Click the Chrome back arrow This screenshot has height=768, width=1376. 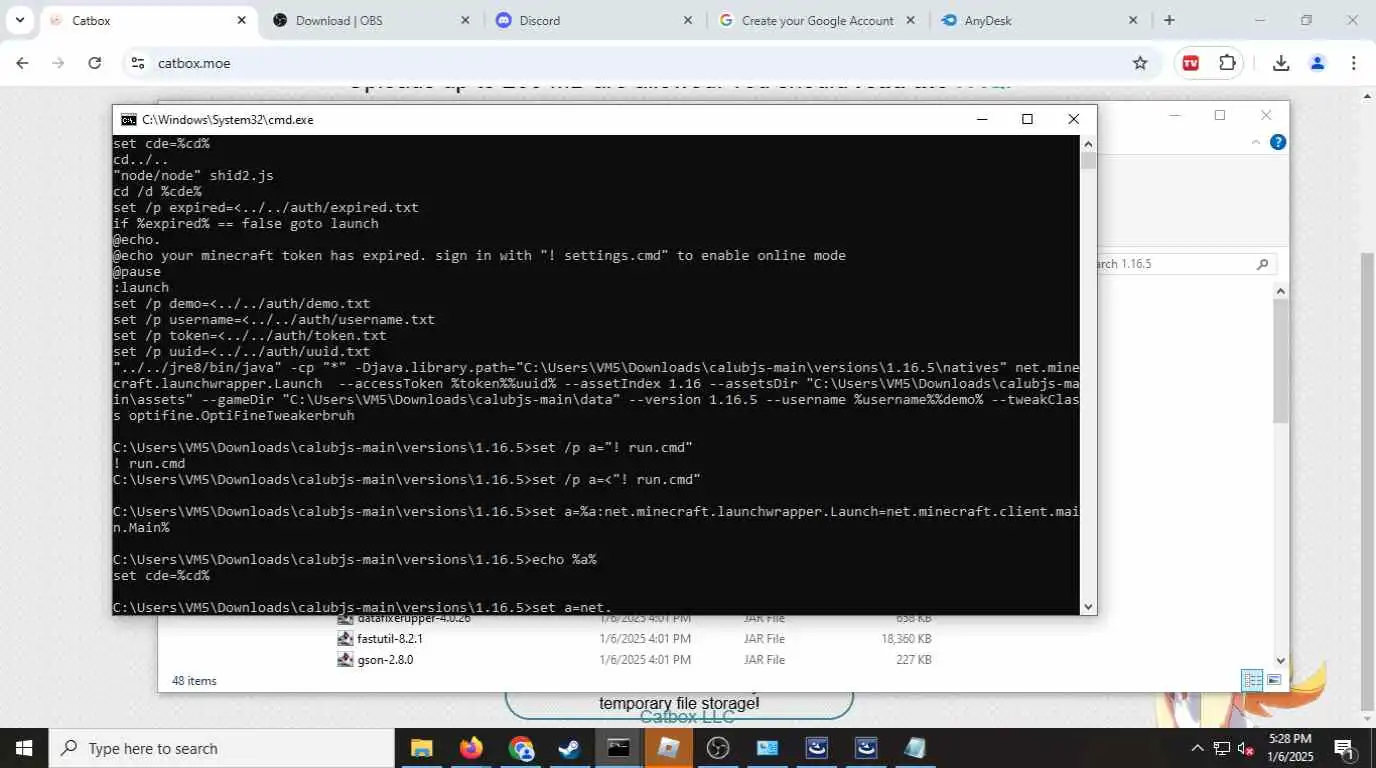[x=22, y=63]
